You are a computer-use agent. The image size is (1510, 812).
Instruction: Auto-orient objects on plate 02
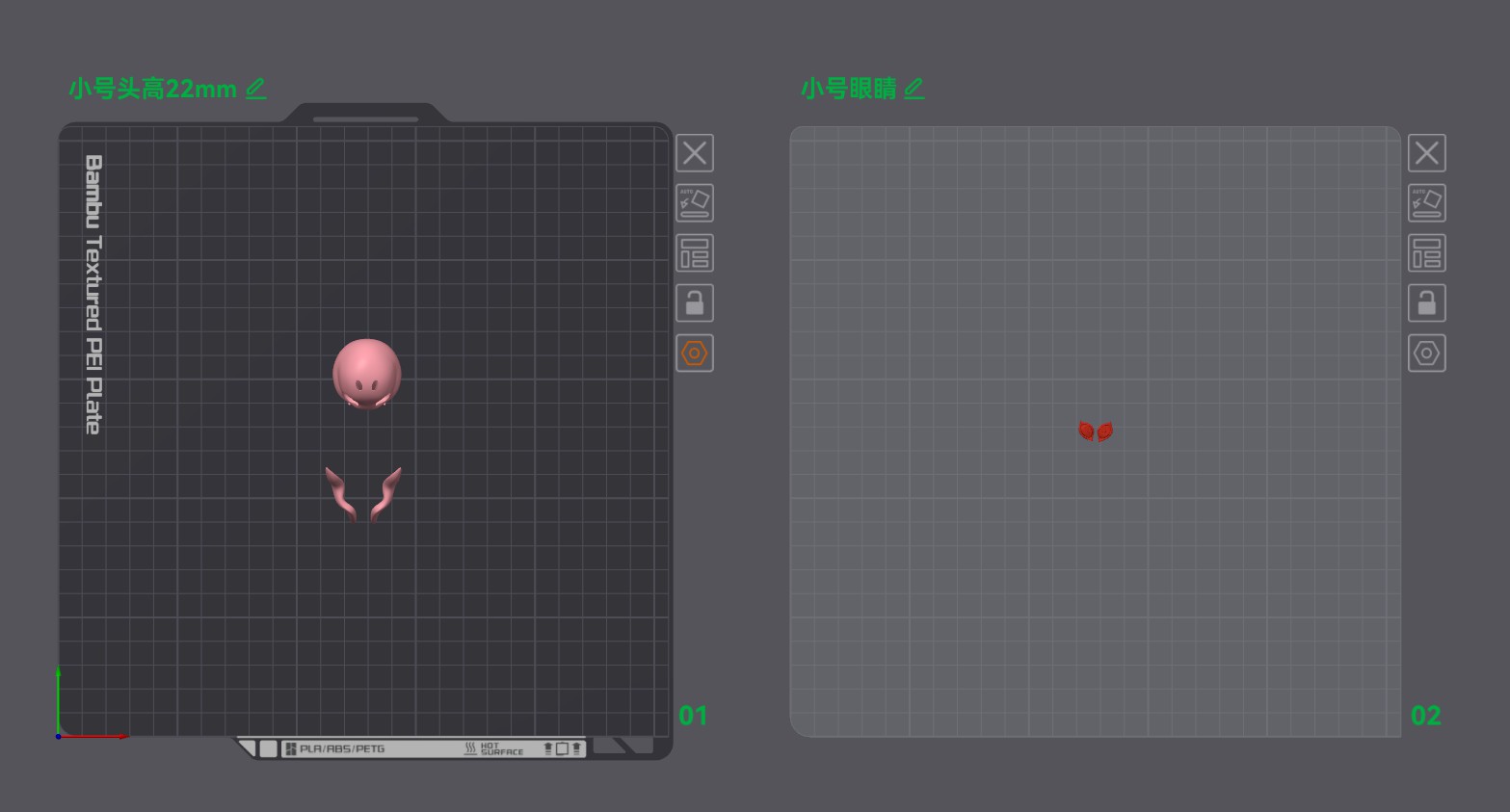[x=1426, y=203]
